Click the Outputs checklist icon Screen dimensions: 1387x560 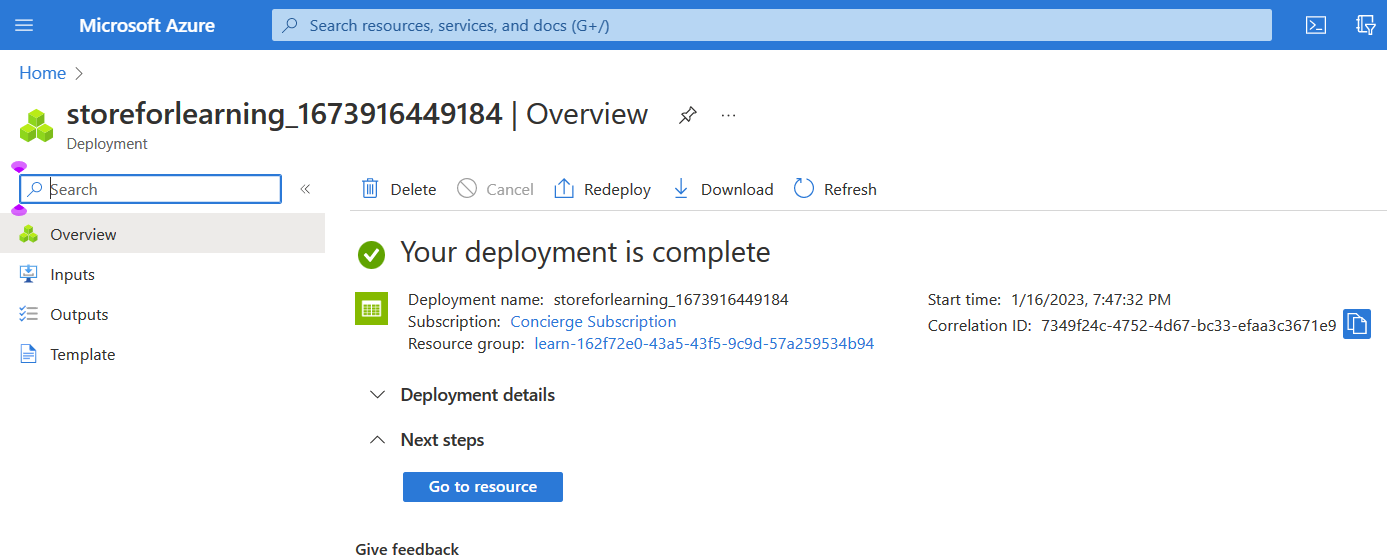click(28, 314)
